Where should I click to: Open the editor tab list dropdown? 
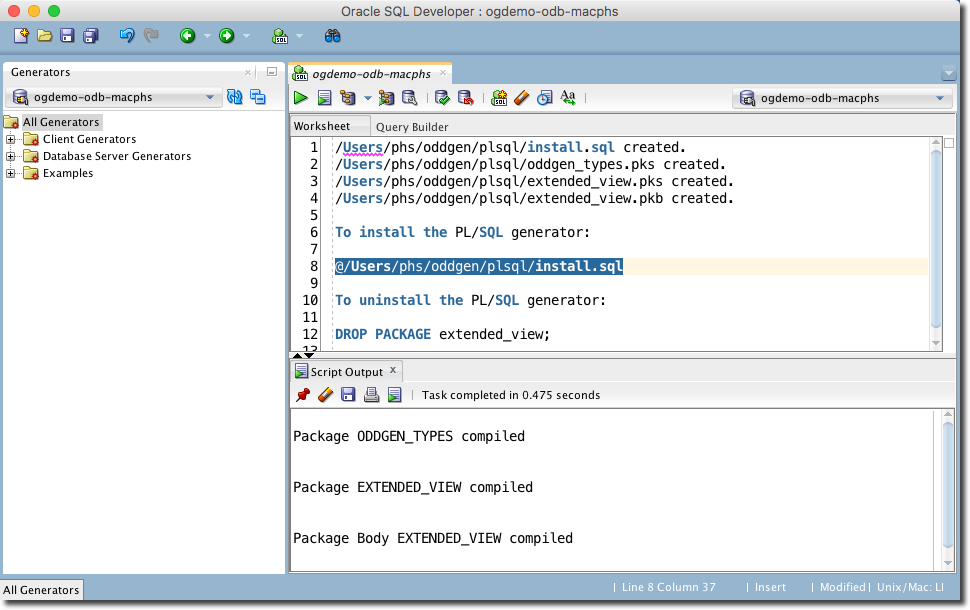[948, 74]
